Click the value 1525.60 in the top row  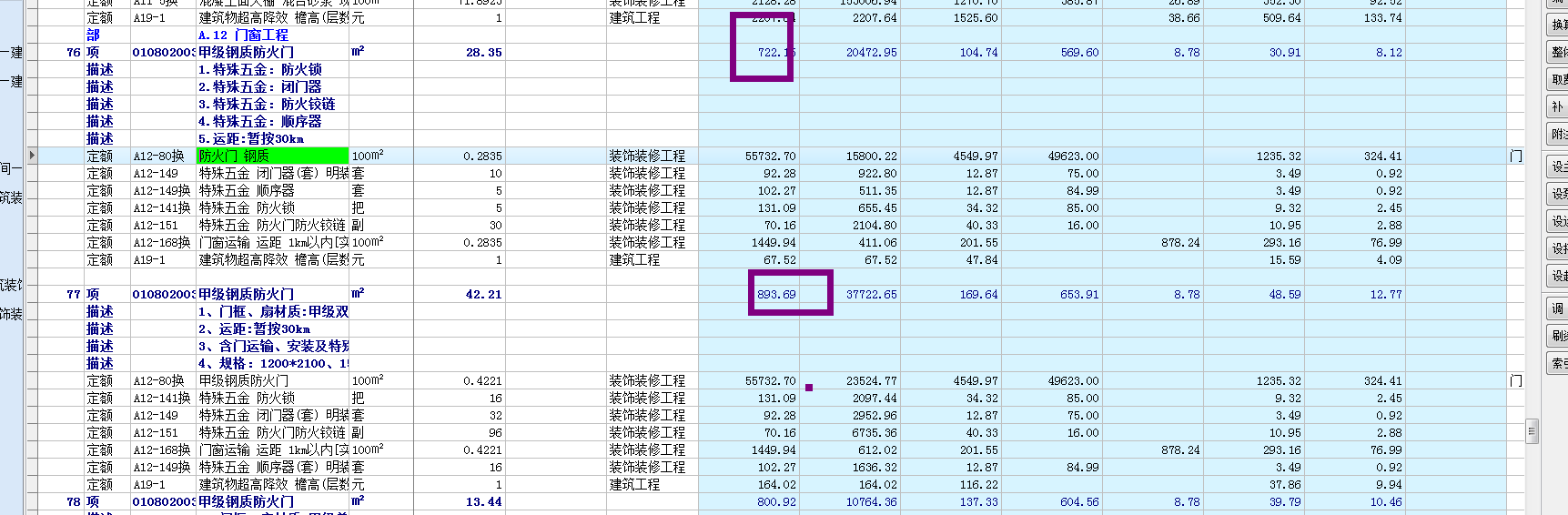tap(976, 17)
